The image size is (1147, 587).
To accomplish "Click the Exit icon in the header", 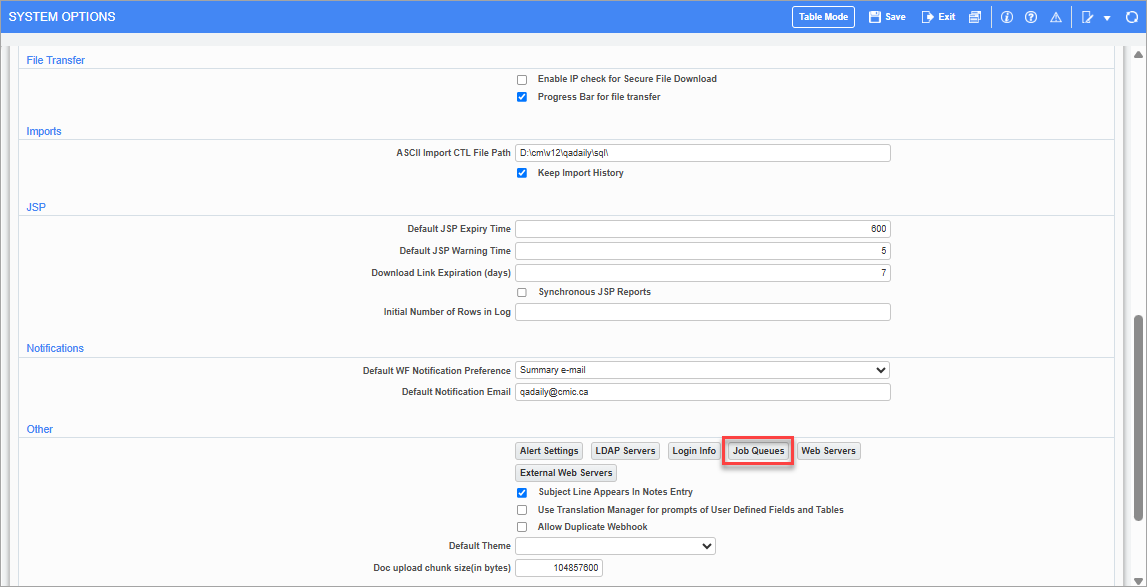I will (x=937, y=16).
